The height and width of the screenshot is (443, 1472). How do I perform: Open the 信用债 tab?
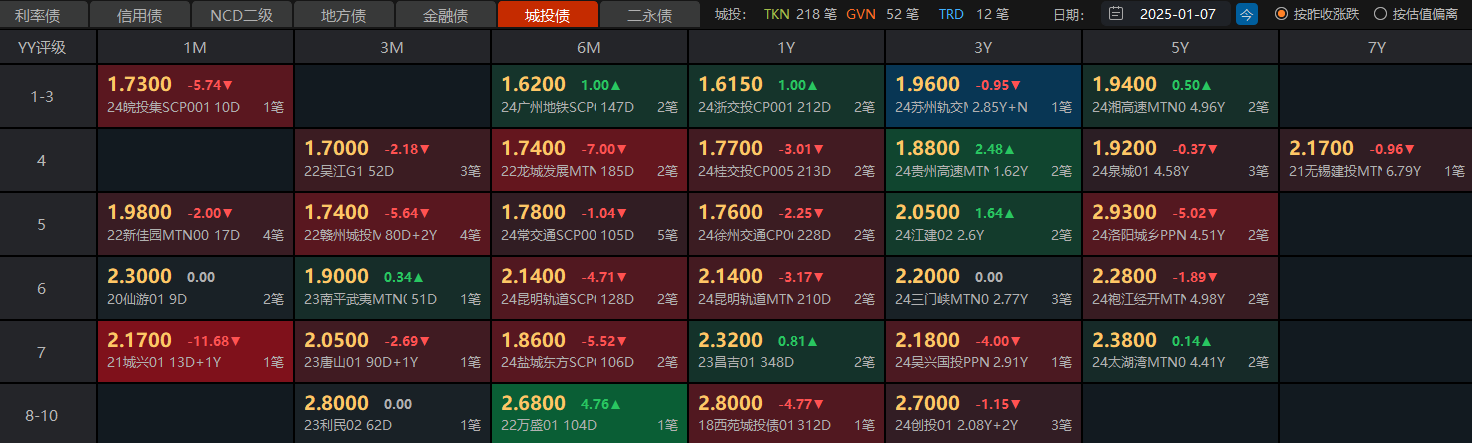(x=139, y=15)
